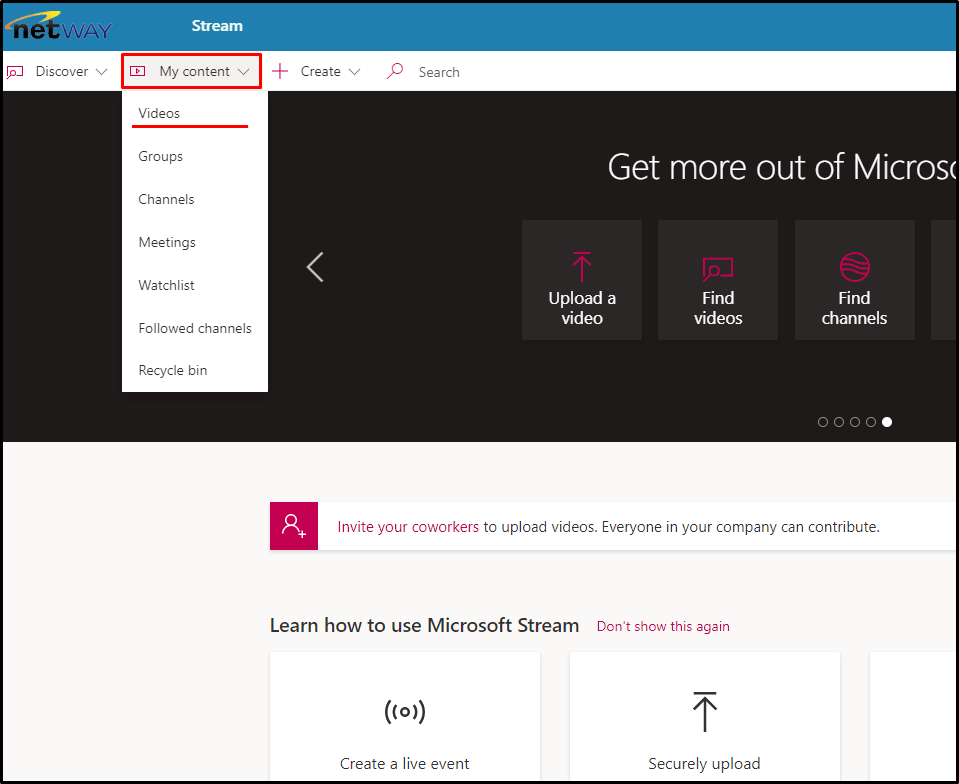Click the search magnifier icon

(x=395, y=71)
